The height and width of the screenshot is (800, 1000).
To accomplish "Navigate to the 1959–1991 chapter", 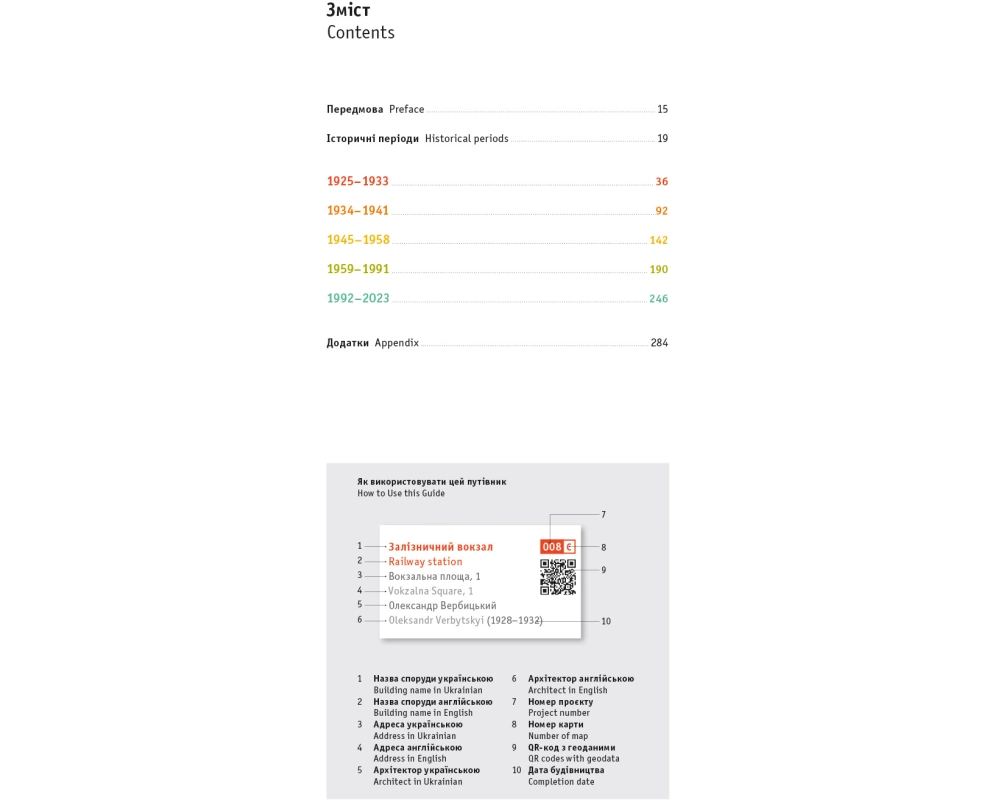I will (358, 269).
